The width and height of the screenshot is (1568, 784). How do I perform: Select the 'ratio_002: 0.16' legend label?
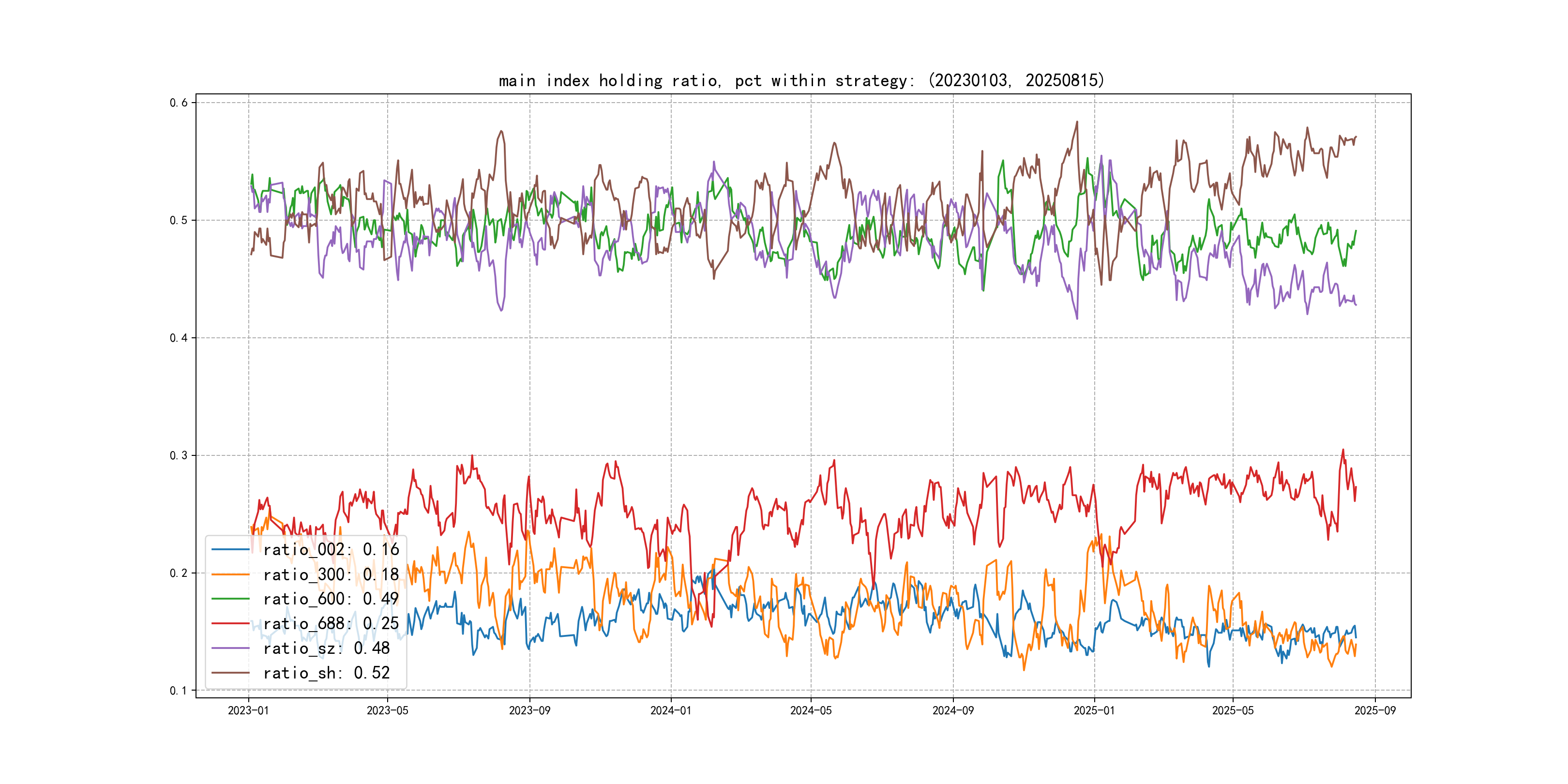tap(331, 550)
